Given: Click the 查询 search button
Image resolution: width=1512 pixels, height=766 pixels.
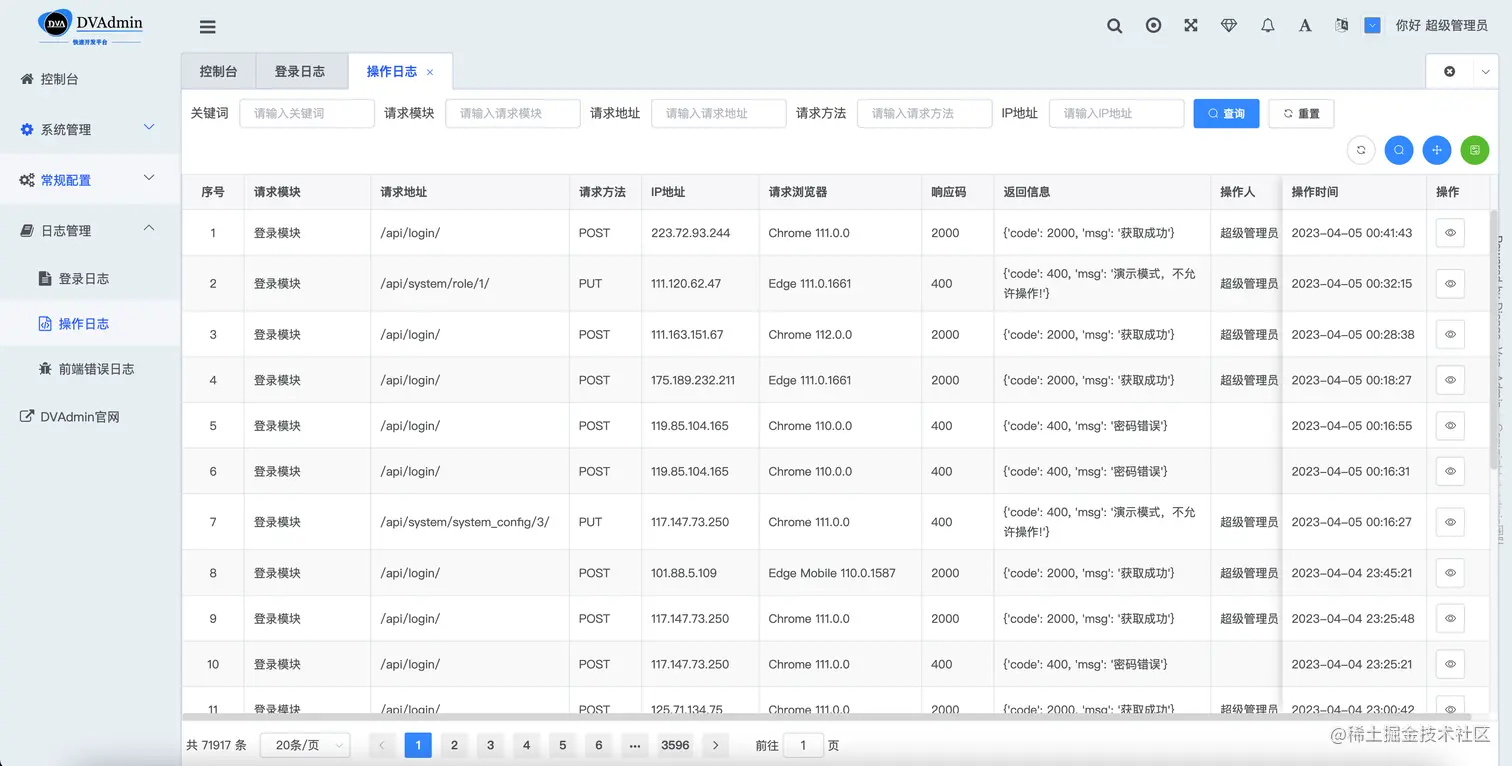Looking at the screenshot, I should [x=1226, y=113].
